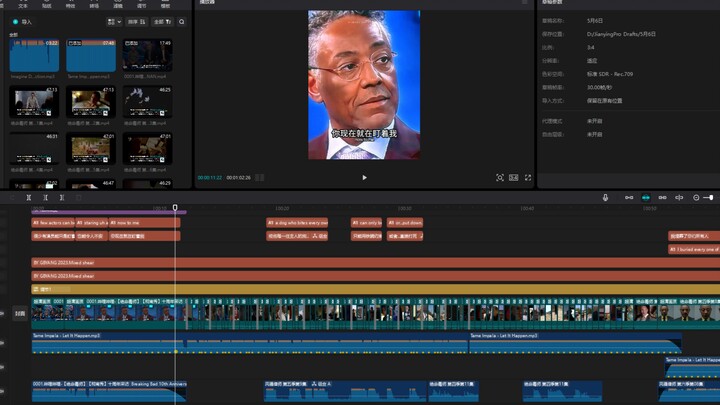
Task: Select the upper BY GBVANG Mixed shear clip
Action: pos(376,263)
